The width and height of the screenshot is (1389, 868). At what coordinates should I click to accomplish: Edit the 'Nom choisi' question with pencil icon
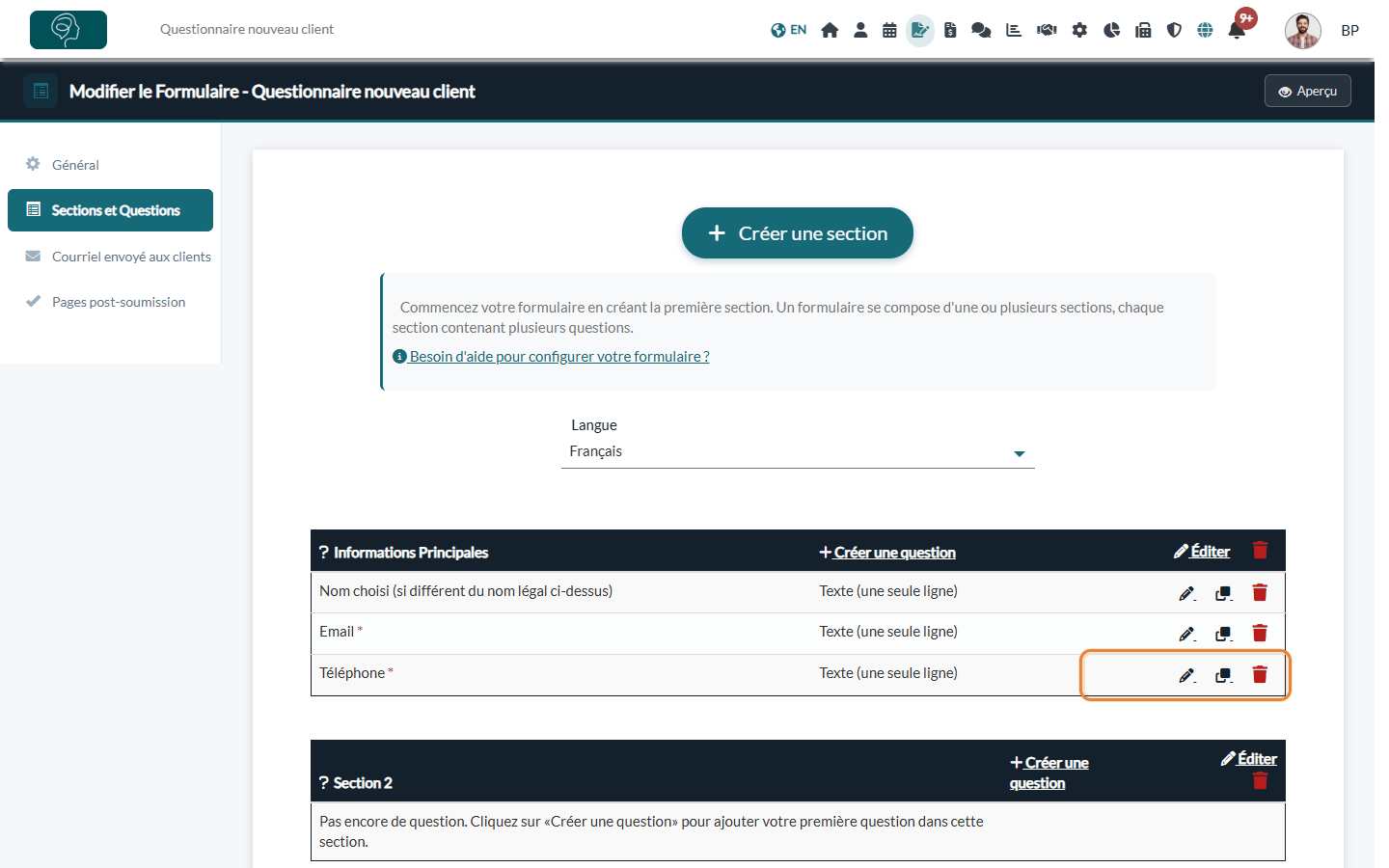click(1187, 593)
